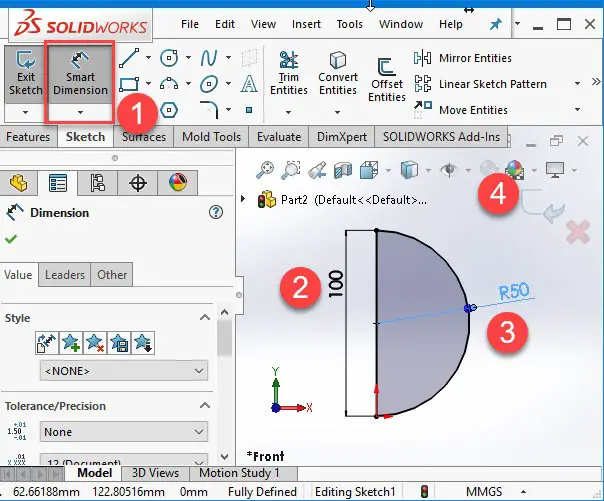Select the Circle sketch tool
The image size is (604, 501).
[169, 58]
